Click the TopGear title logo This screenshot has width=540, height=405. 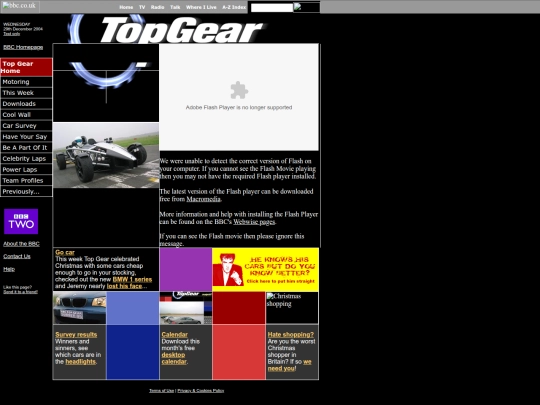pyautogui.click(x=183, y=30)
